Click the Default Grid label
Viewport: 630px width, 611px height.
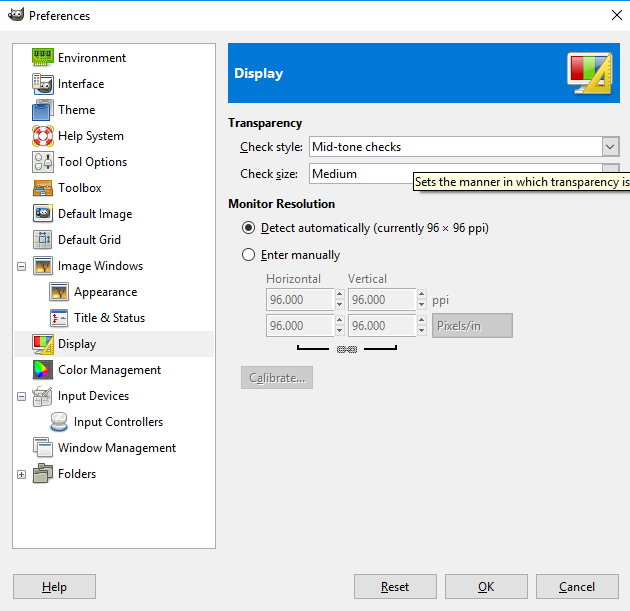89,240
